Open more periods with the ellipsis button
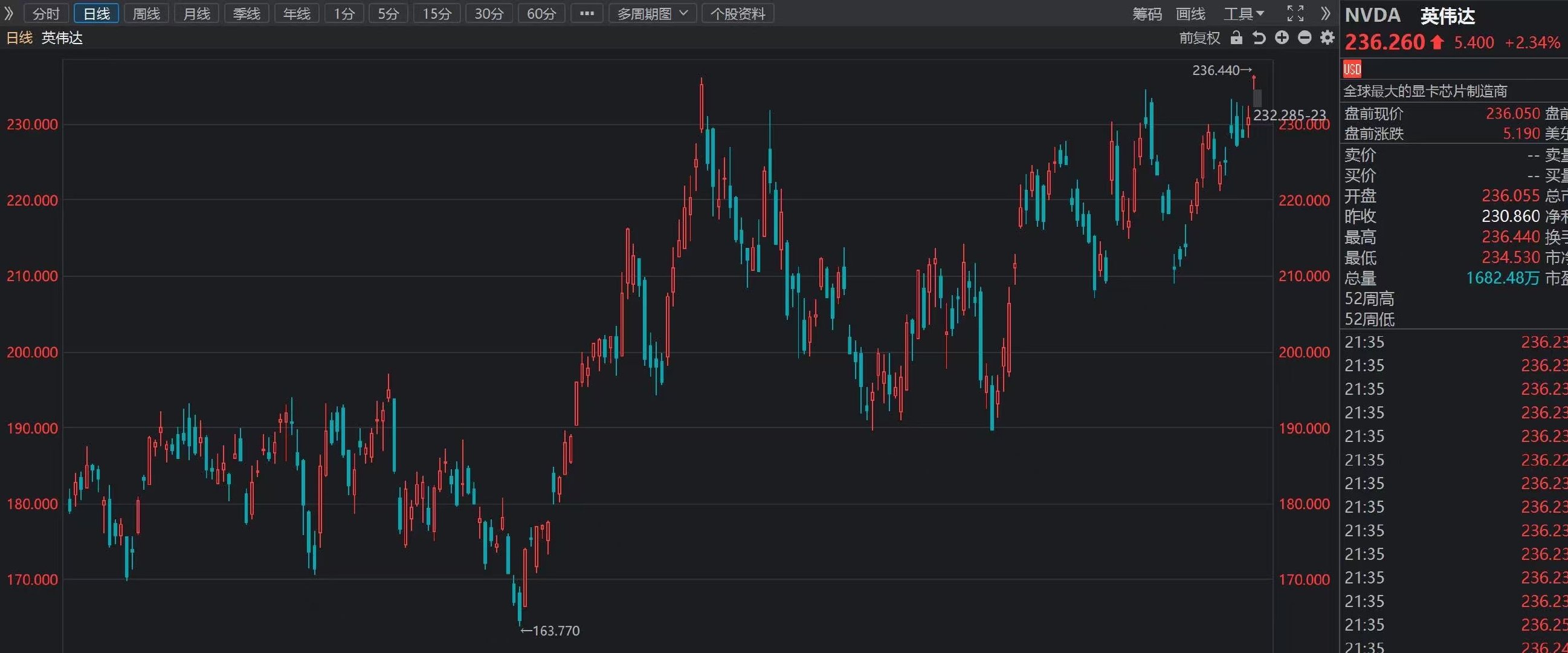The image size is (1568, 653). [587, 13]
